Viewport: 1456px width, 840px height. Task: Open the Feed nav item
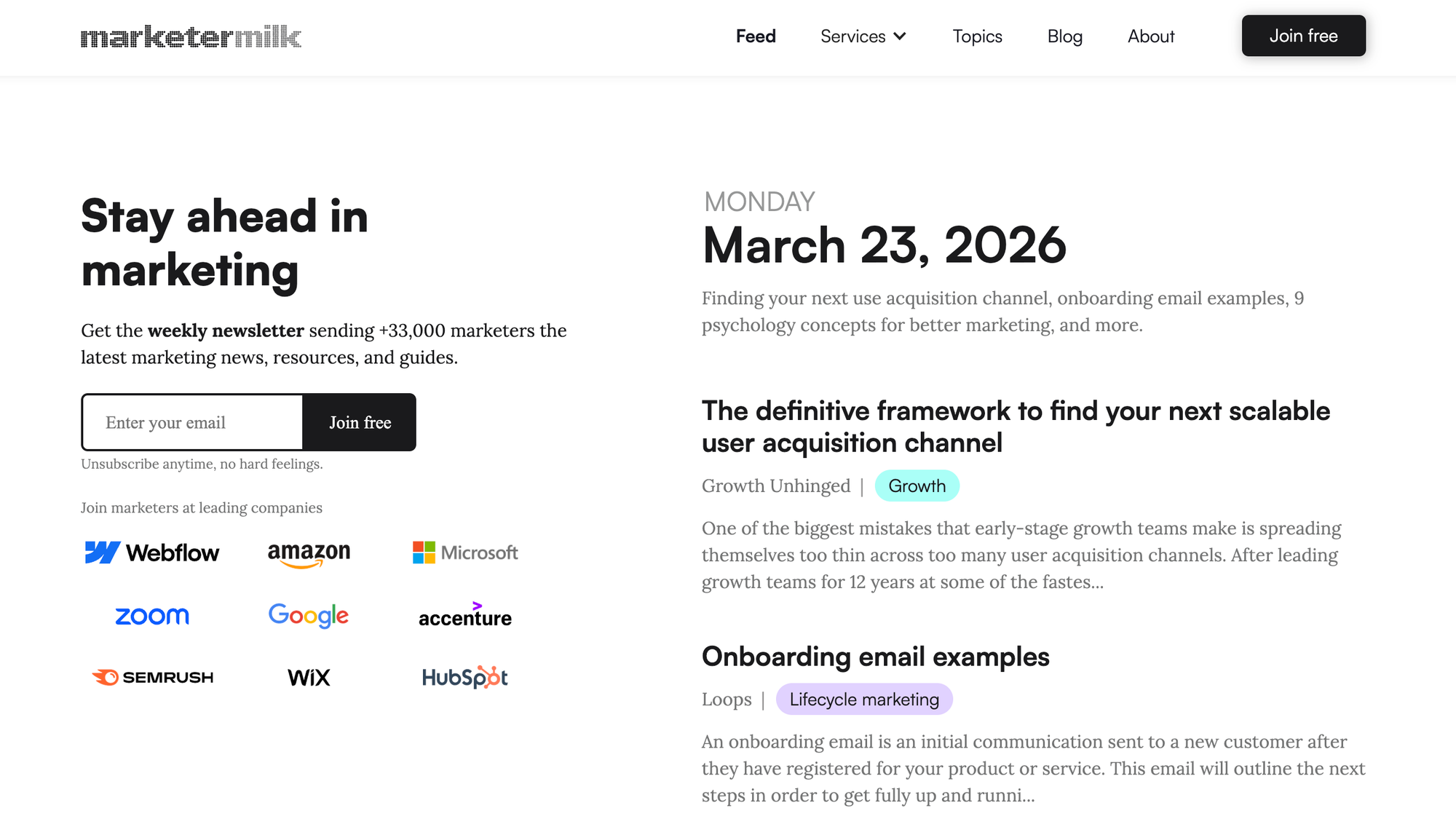(x=756, y=36)
